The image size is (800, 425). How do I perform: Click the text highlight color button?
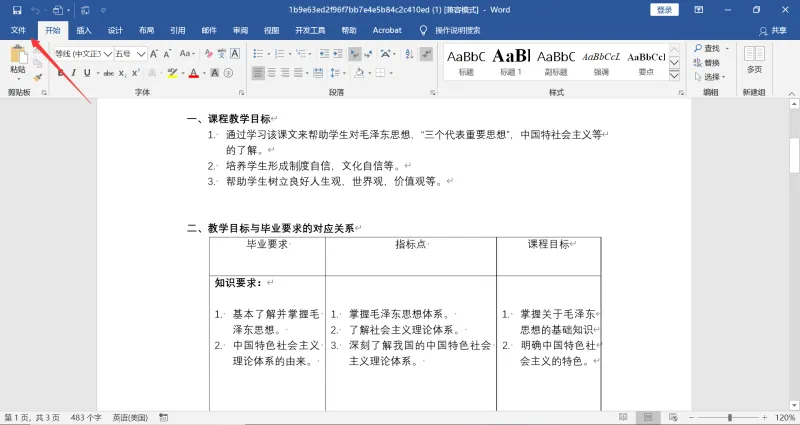pyautogui.click(x=172, y=73)
